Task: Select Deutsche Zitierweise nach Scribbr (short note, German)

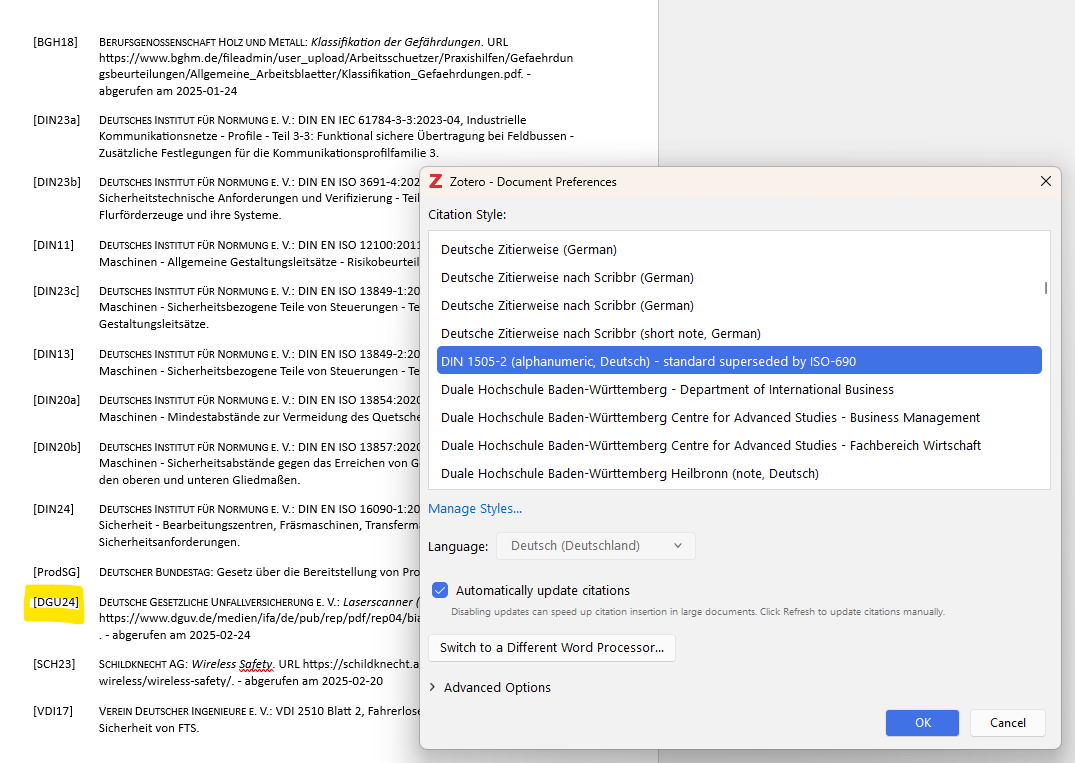Action: click(739, 333)
